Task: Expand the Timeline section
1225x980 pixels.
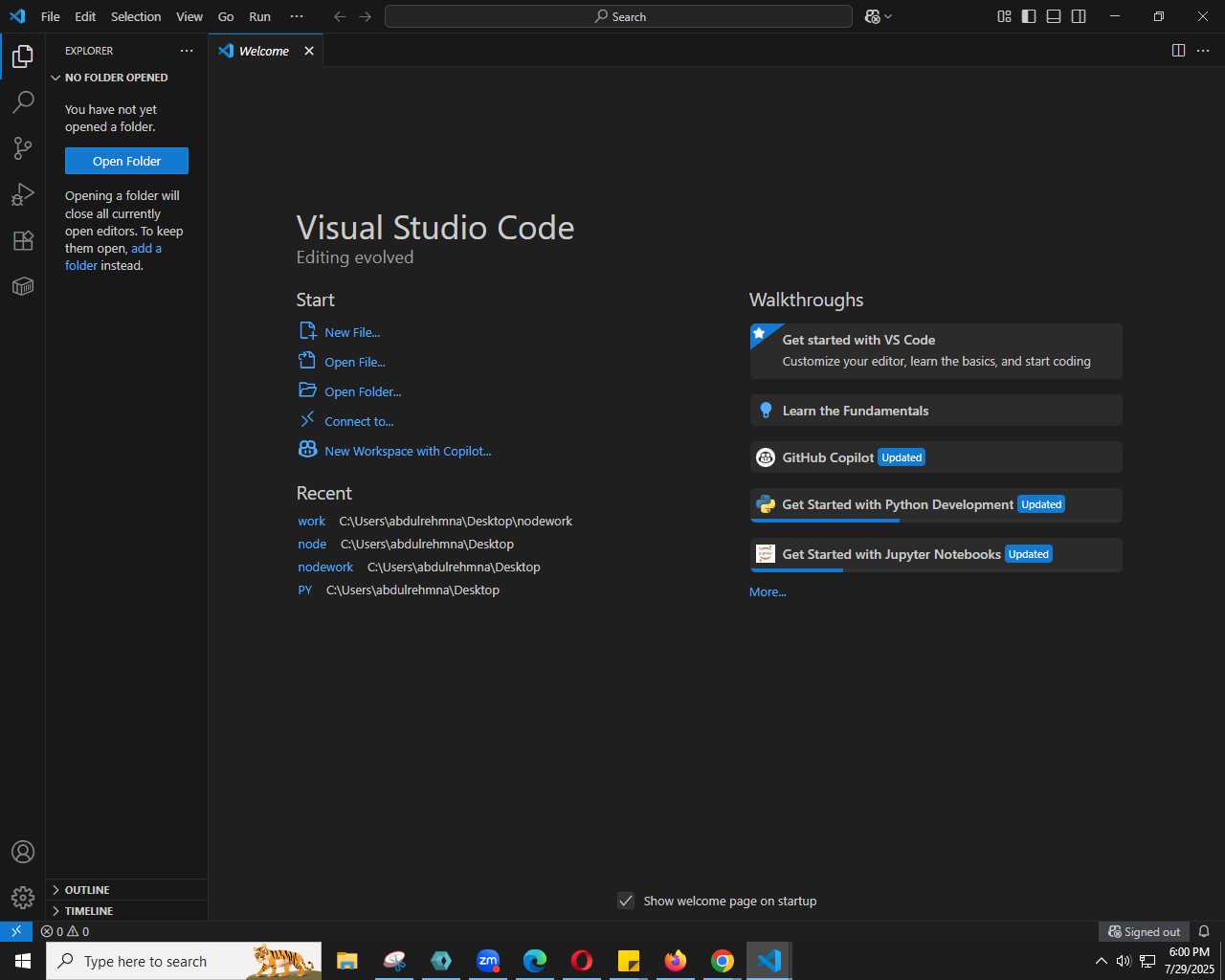Action: tap(126, 911)
